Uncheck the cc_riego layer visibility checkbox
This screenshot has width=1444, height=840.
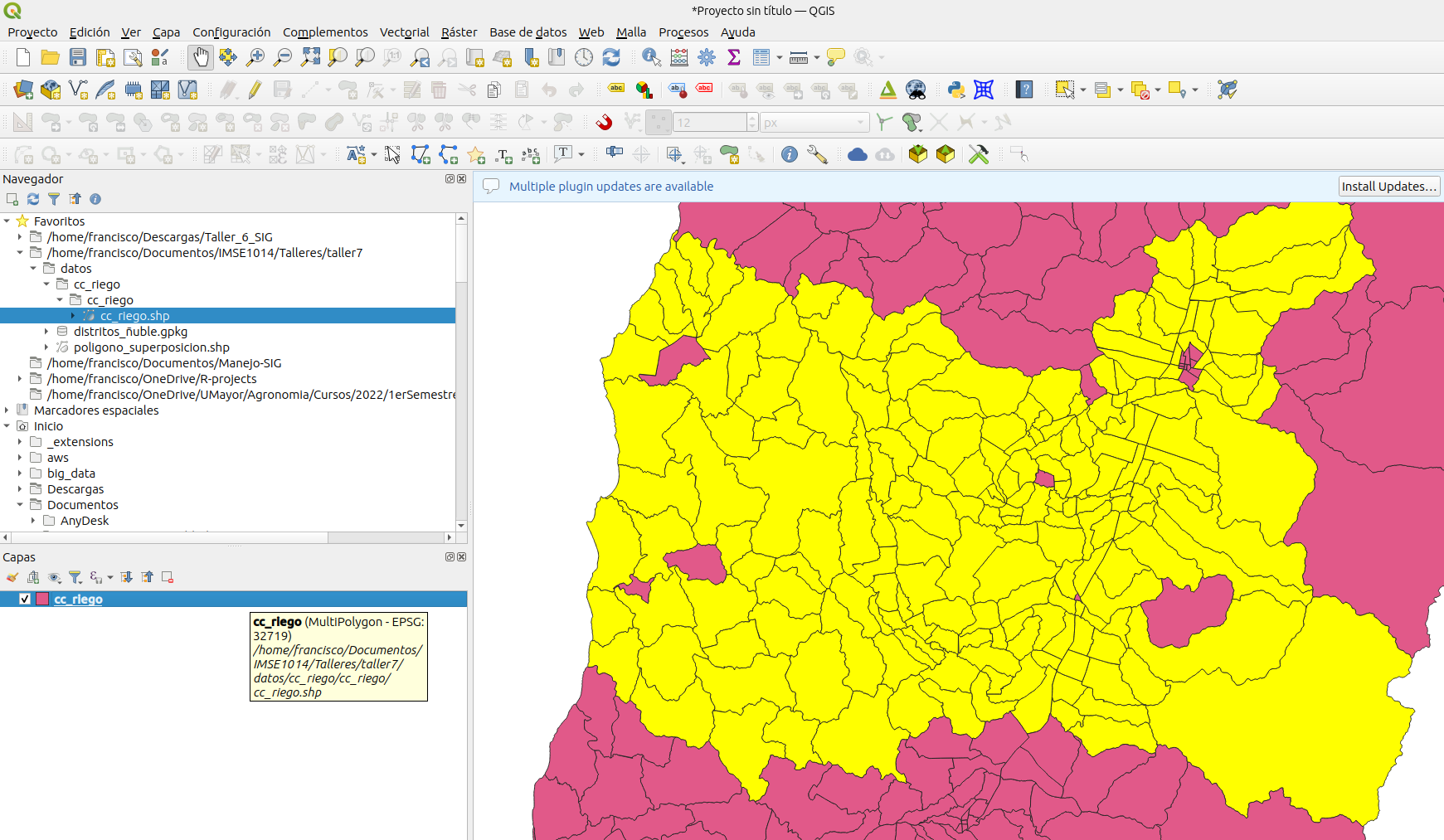coord(25,599)
